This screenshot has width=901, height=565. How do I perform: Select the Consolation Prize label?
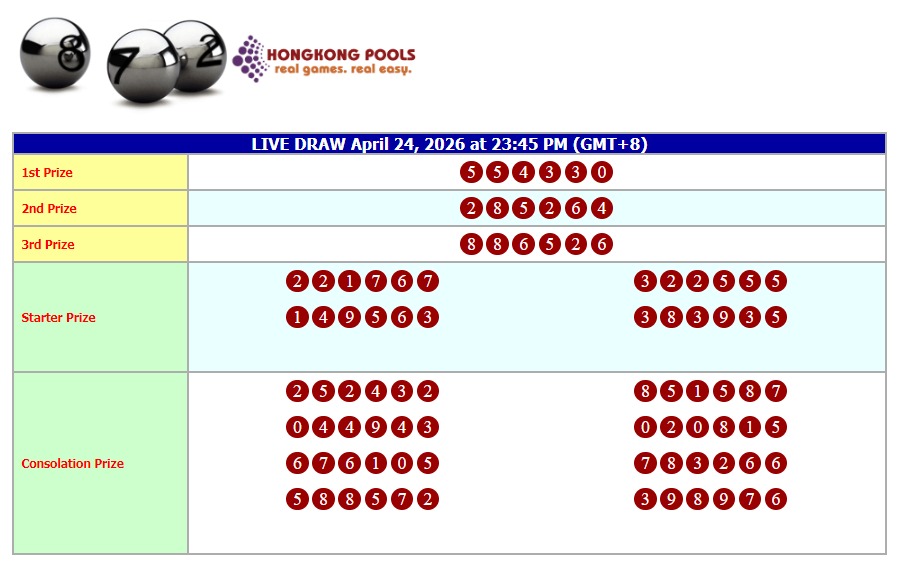click(x=72, y=463)
